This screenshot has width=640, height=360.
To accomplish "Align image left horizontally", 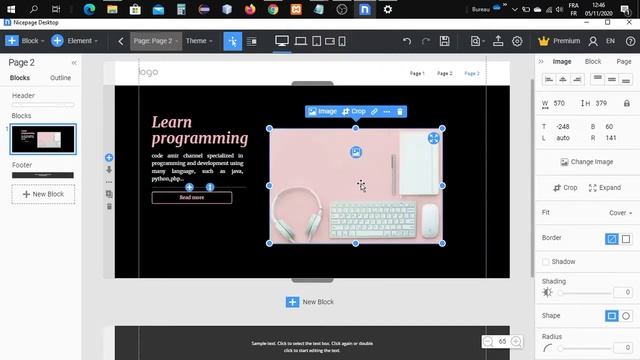I will (x=549, y=79).
